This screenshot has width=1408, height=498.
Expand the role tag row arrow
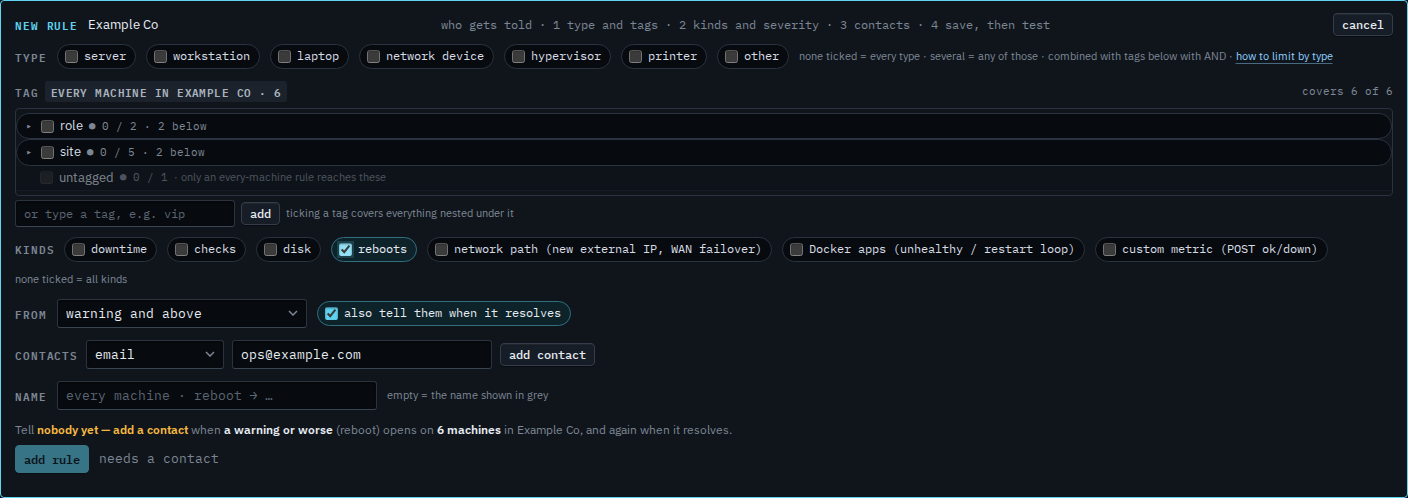[29, 126]
